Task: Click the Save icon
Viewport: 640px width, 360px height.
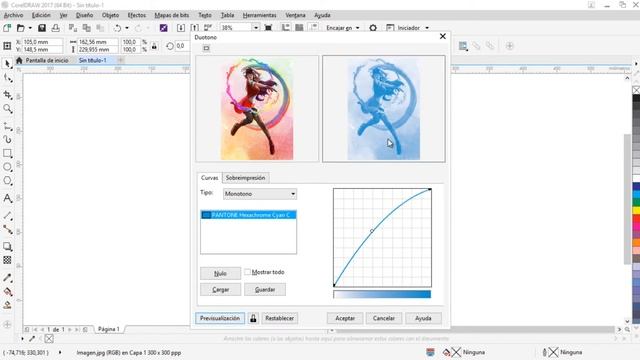Action: point(42,28)
